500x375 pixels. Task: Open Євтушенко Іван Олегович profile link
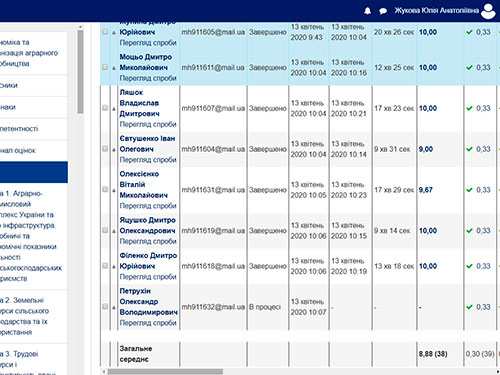pyautogui.click(x=147, y=144)
